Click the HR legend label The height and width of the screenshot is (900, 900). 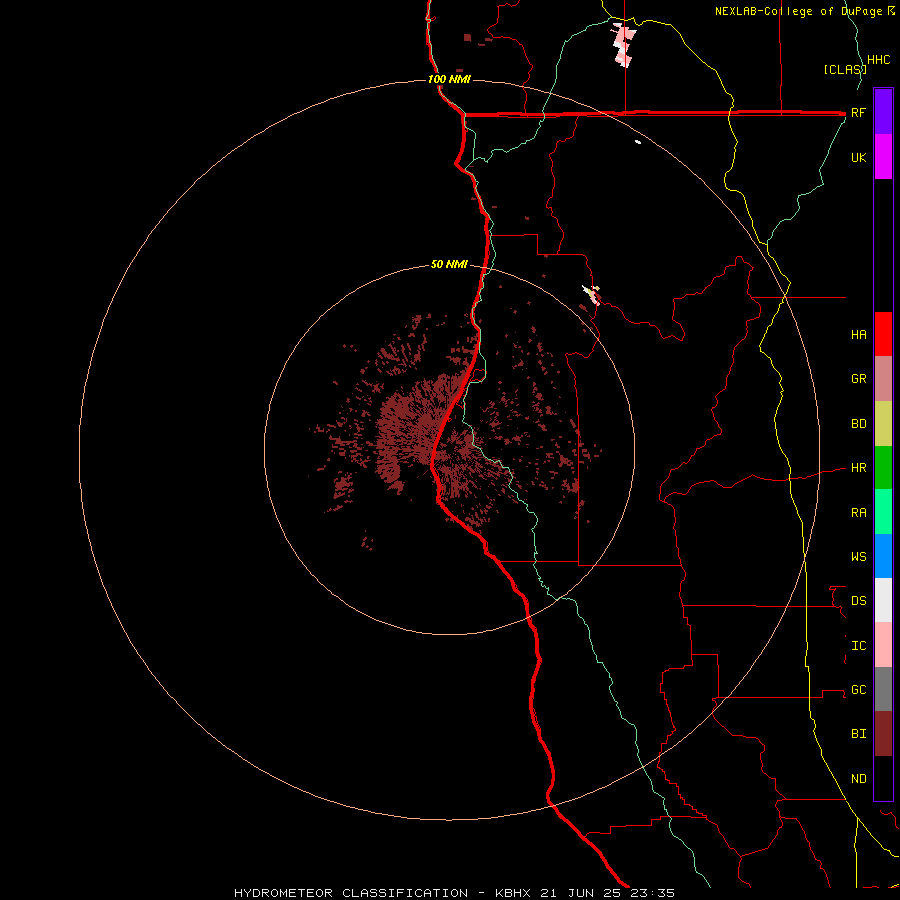point(859,468)
